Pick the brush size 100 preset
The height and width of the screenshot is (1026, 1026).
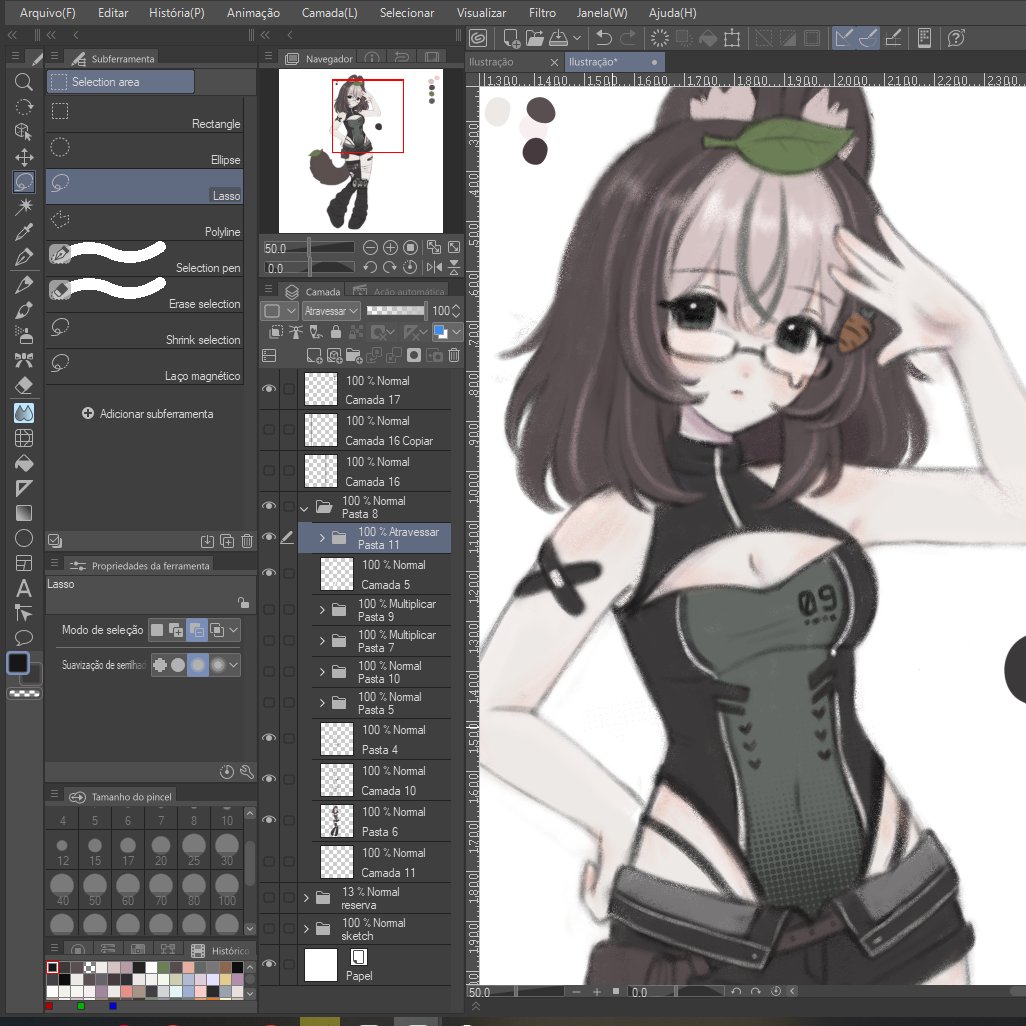coord(226,889)
